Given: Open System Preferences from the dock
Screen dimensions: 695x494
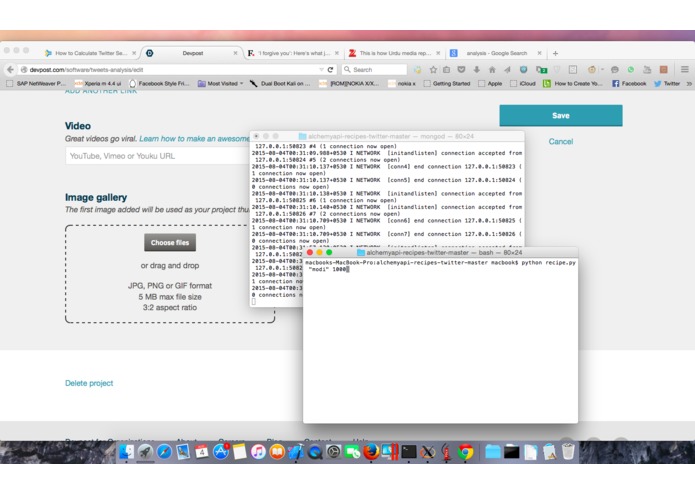Looking at the screenshot, I should click(334, 452).
